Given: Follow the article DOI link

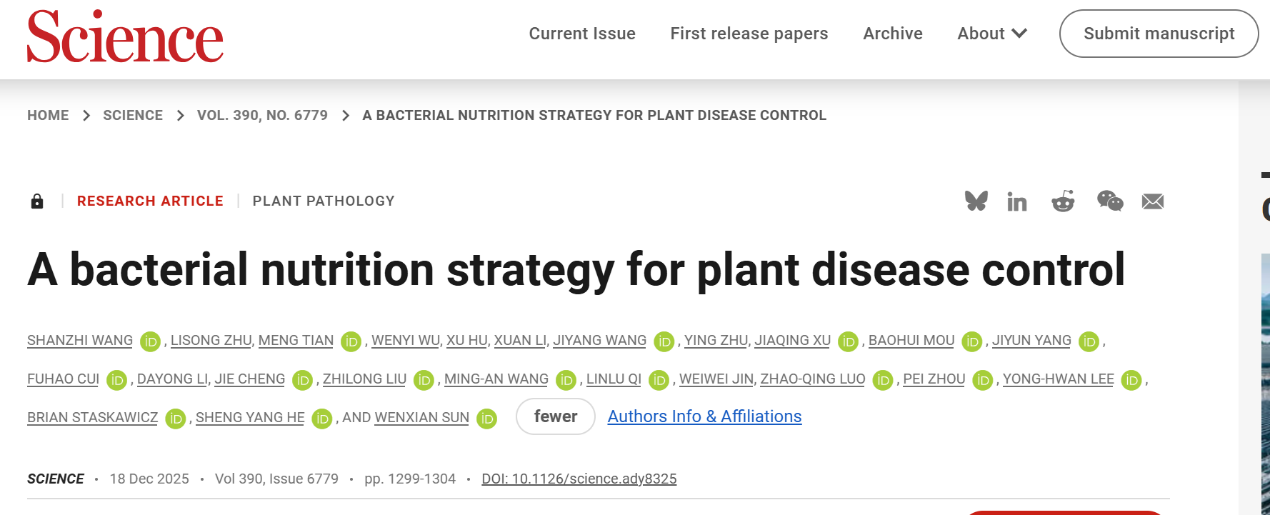Looking at the screenshot, I should coord(579,479).
